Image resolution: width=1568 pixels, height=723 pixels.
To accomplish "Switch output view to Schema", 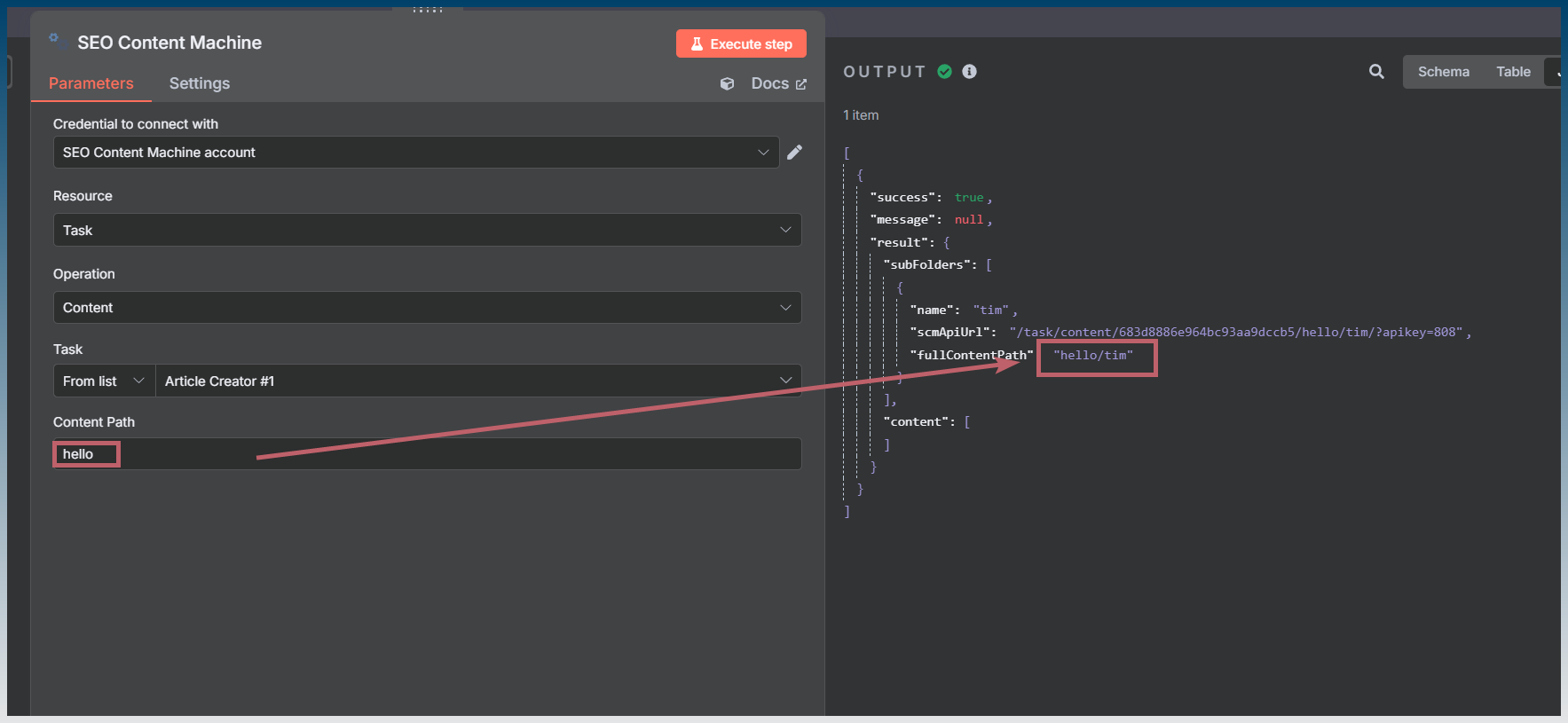I will [1443, 72].
